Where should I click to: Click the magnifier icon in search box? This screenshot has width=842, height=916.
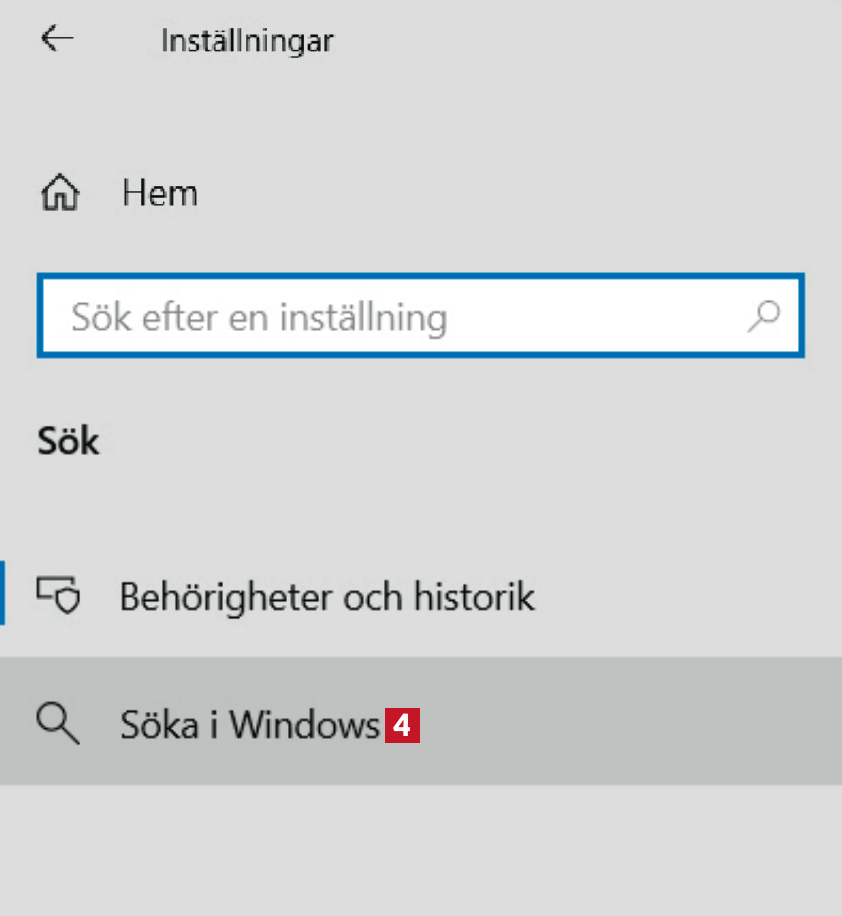click(x=763, y=317)
